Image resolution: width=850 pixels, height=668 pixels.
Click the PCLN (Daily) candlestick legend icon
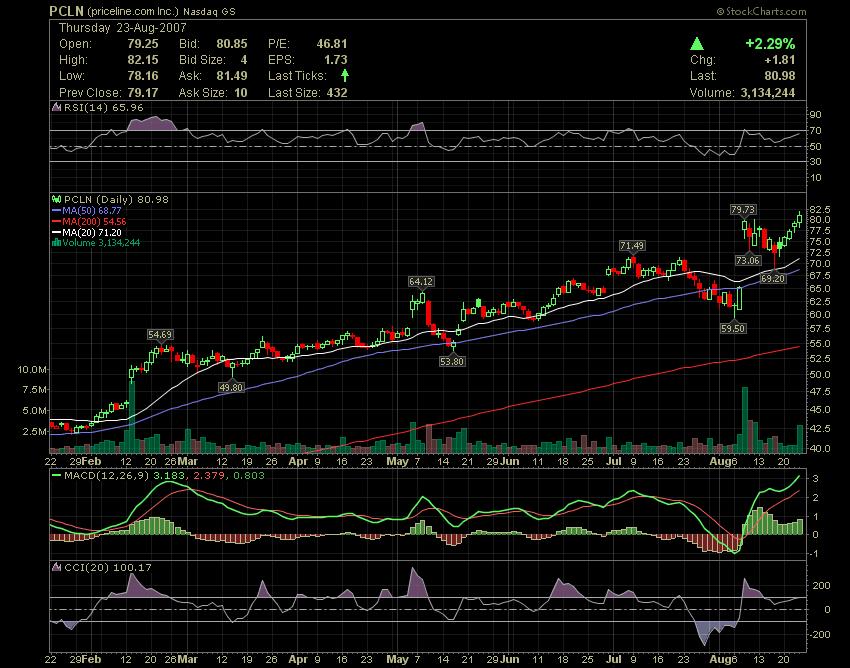[x=56, y=200]
